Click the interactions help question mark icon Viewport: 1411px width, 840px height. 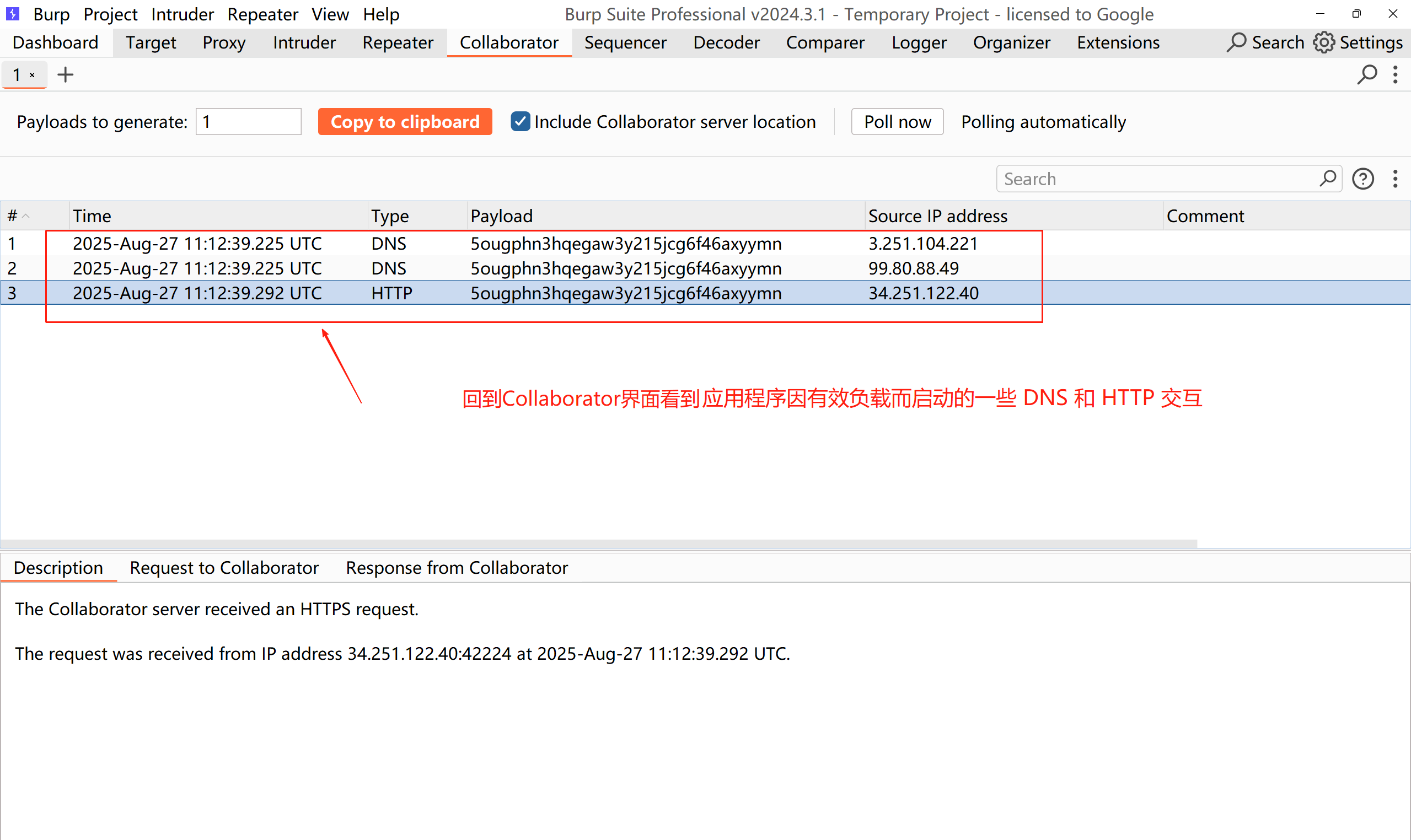pyautogui.click(x=1363, y=180)
